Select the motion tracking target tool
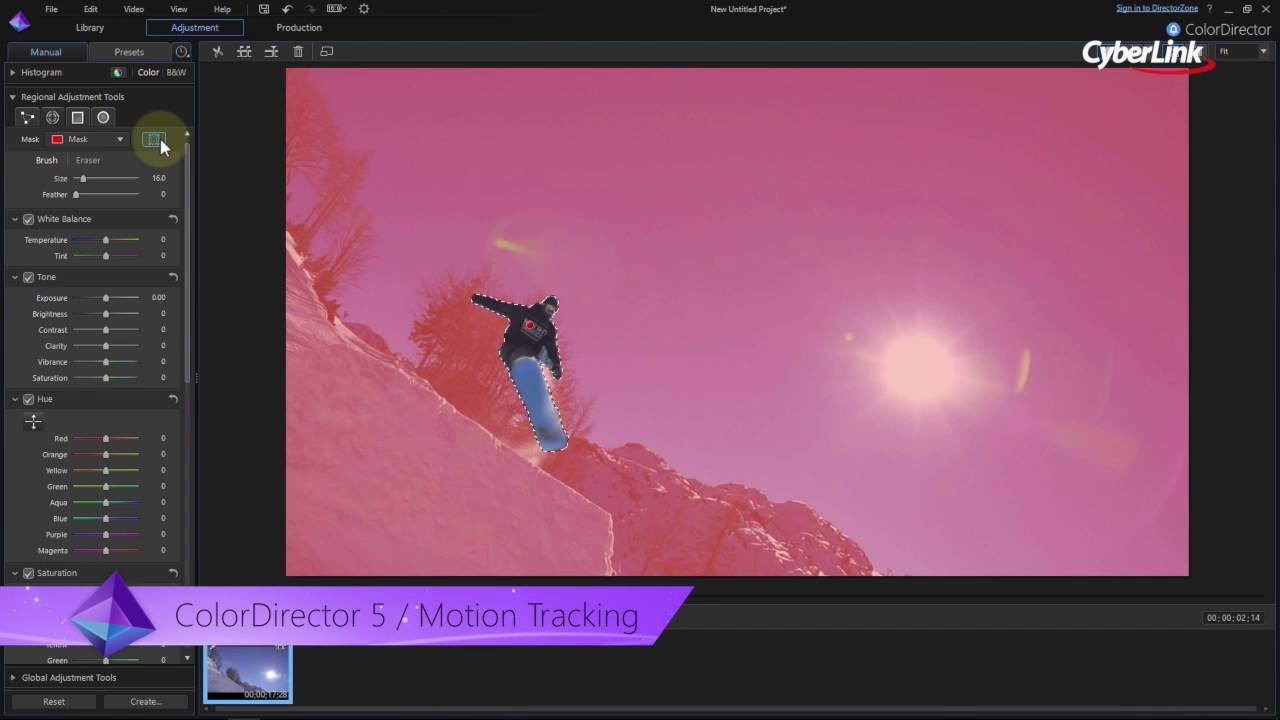Screen dimensions: 1280x720 [x=52, y=117]
